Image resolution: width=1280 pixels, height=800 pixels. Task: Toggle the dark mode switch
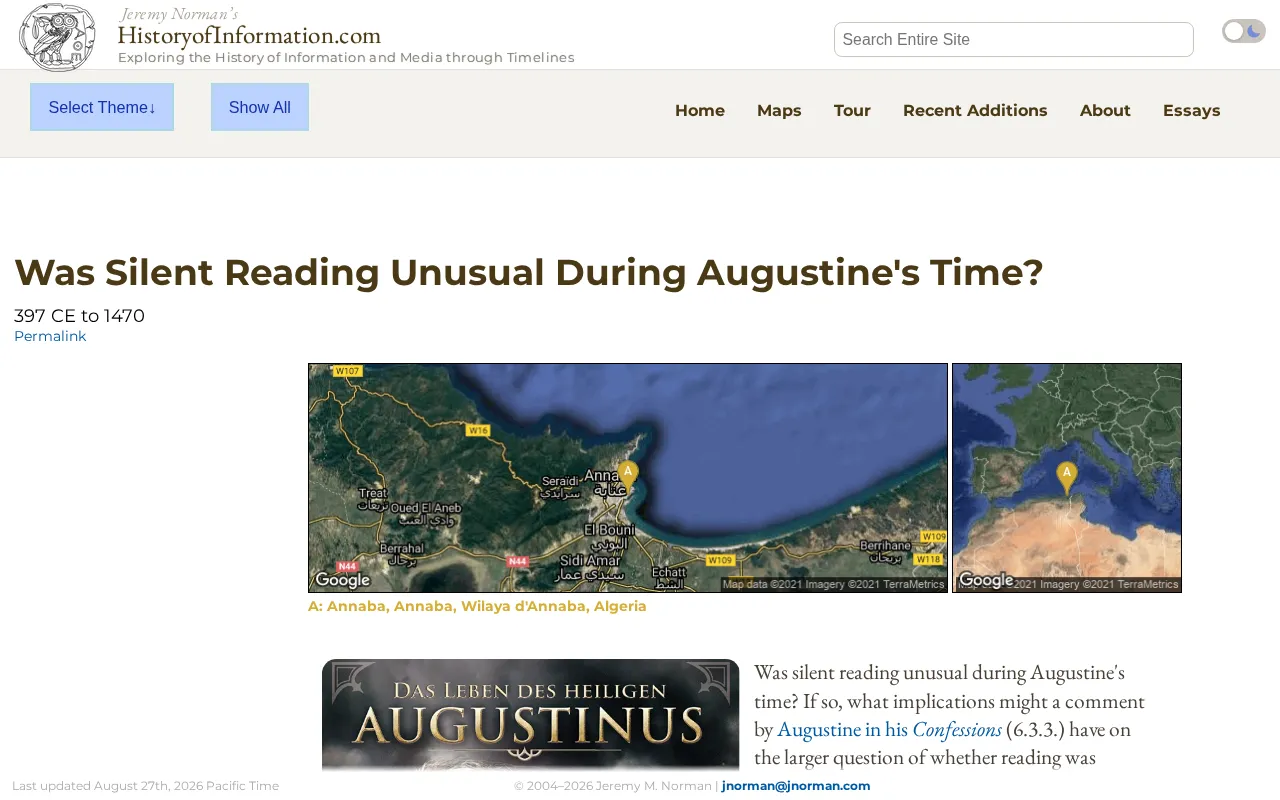[x=1244, y=31]
